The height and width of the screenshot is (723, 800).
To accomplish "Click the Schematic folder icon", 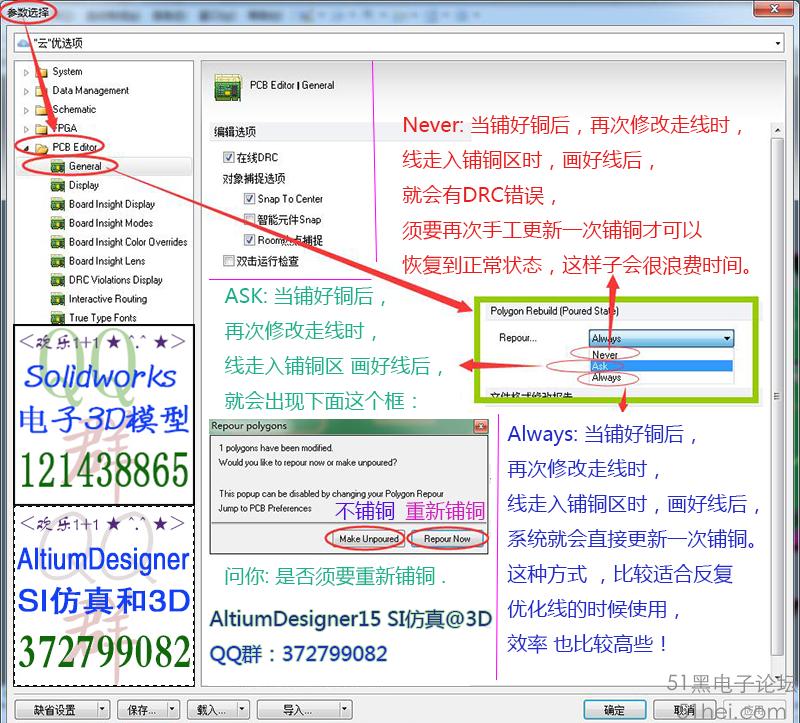I will [42, 110].
